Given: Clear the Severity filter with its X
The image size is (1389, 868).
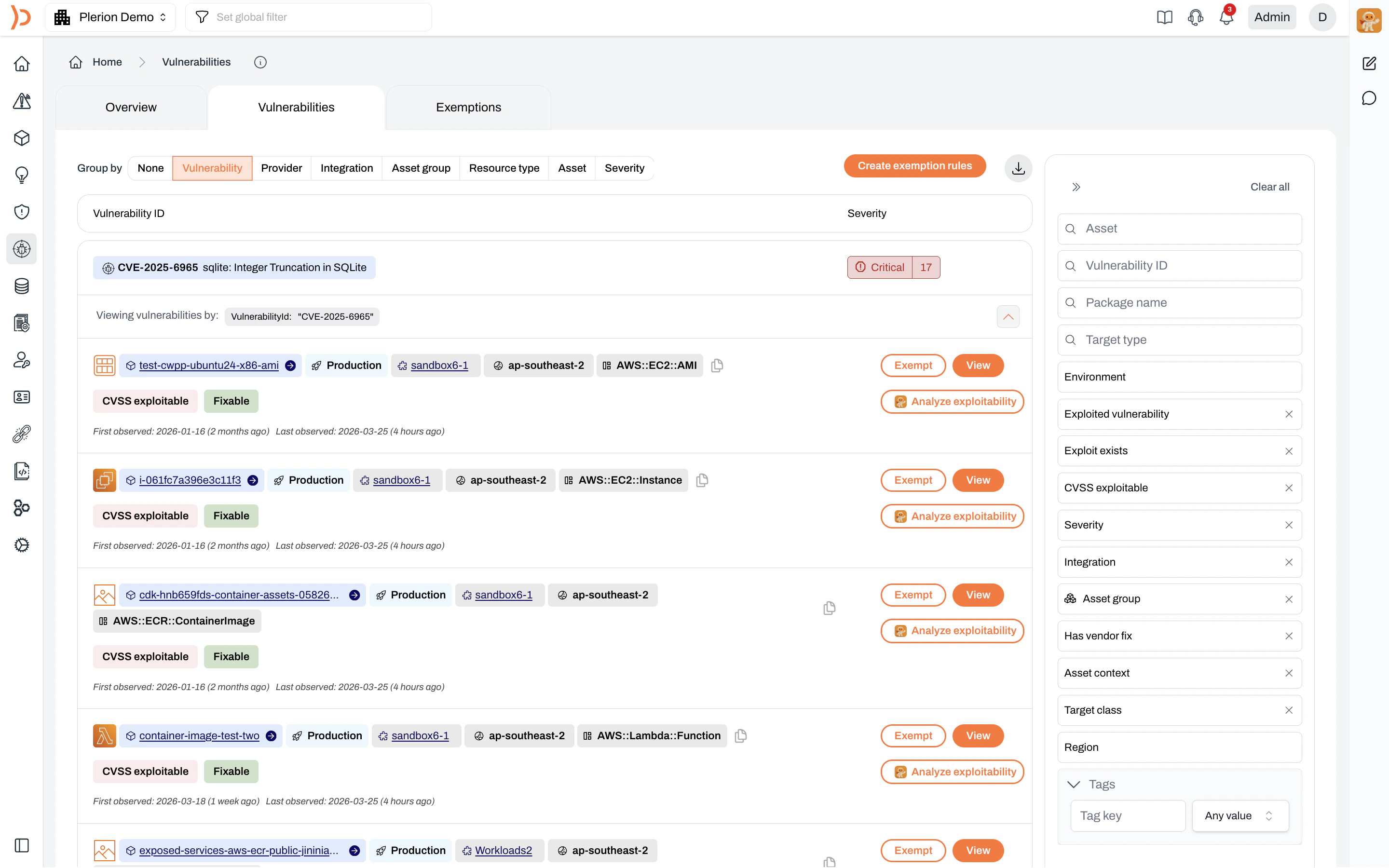Looking at the screenshot, I should point(1289,525).
